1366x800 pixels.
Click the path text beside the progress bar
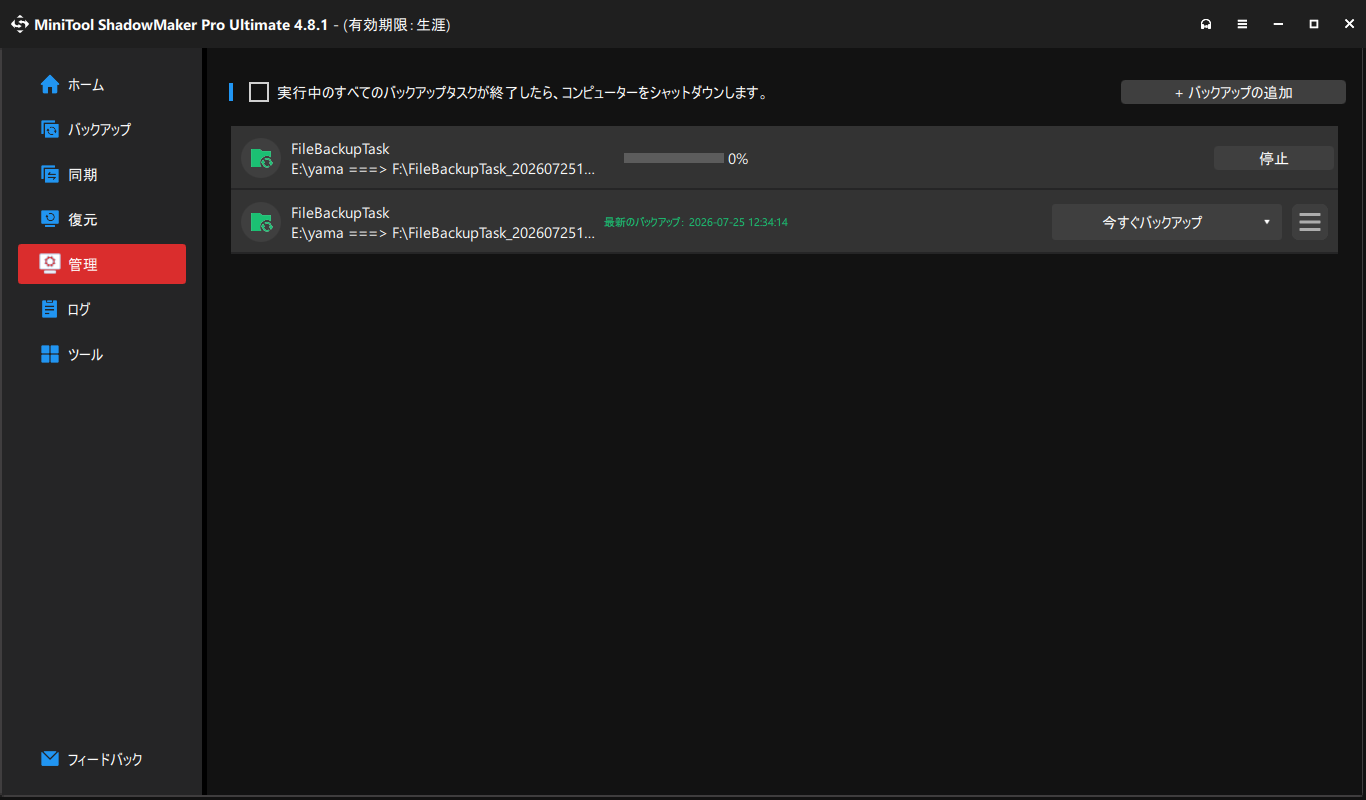[443, 169]
